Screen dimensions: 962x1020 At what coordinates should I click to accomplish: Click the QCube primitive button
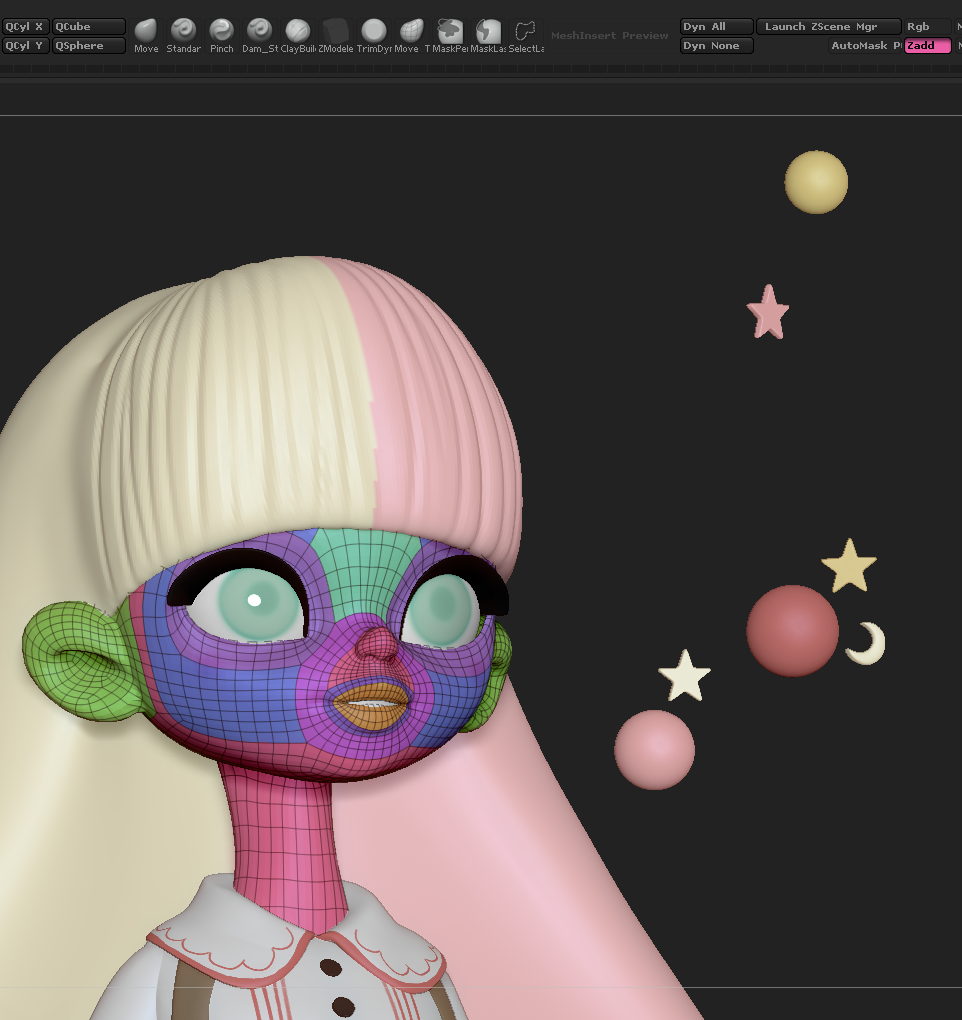88,27
